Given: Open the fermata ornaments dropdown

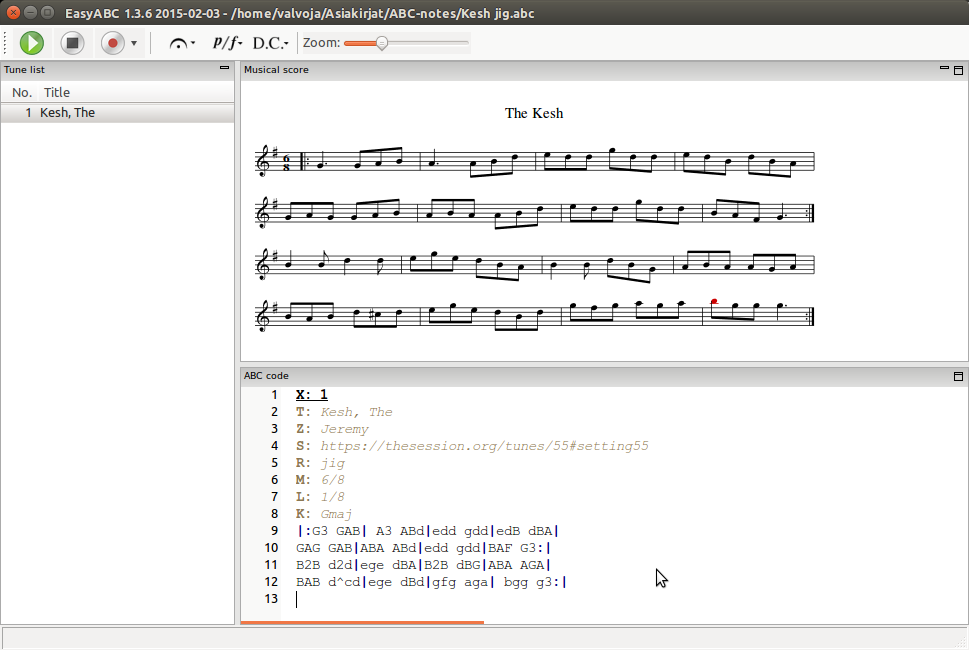Looking at the screenshot, I should pyautogui.click(x=181, y=43).
